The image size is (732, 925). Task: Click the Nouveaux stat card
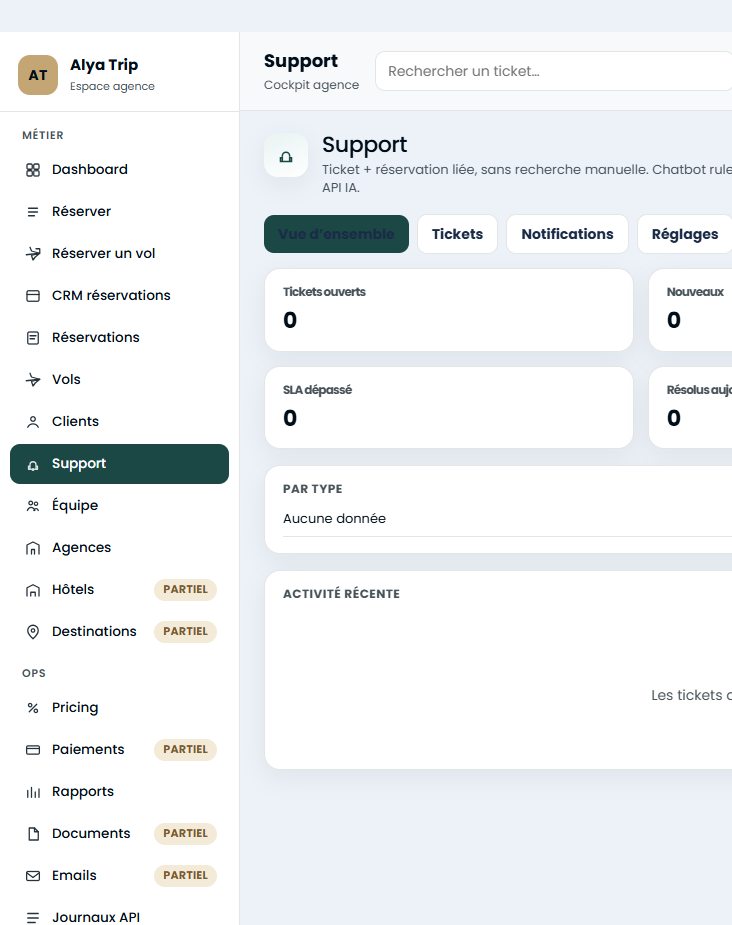click(x=690, y=310)
